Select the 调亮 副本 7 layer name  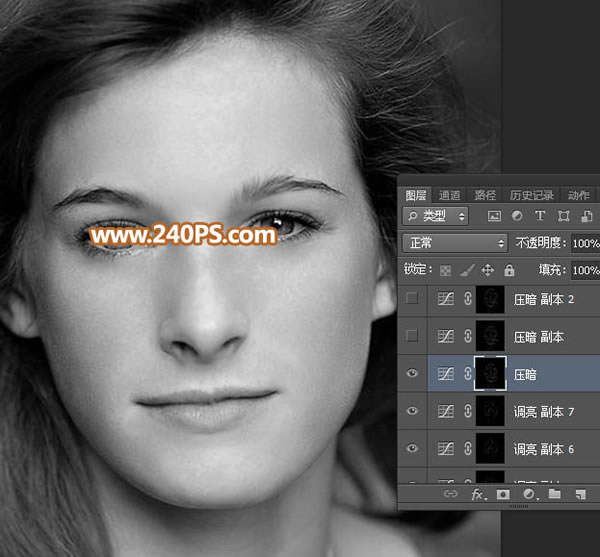[x=544, y=412]
